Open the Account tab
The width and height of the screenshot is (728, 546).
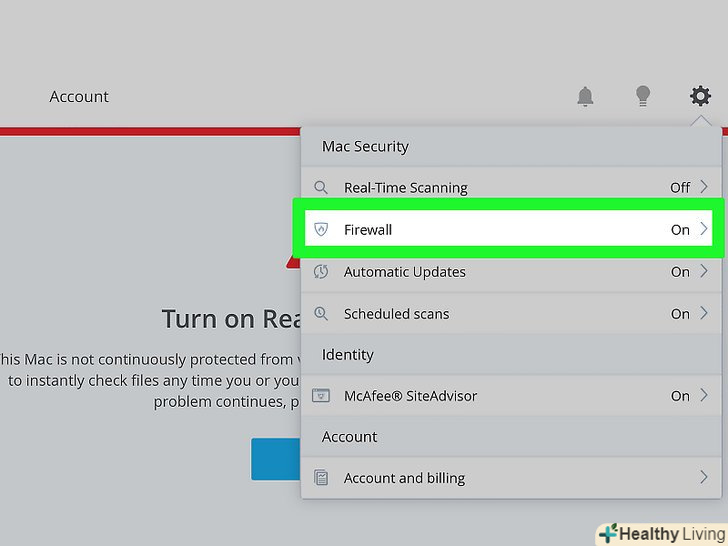[79, 97]
